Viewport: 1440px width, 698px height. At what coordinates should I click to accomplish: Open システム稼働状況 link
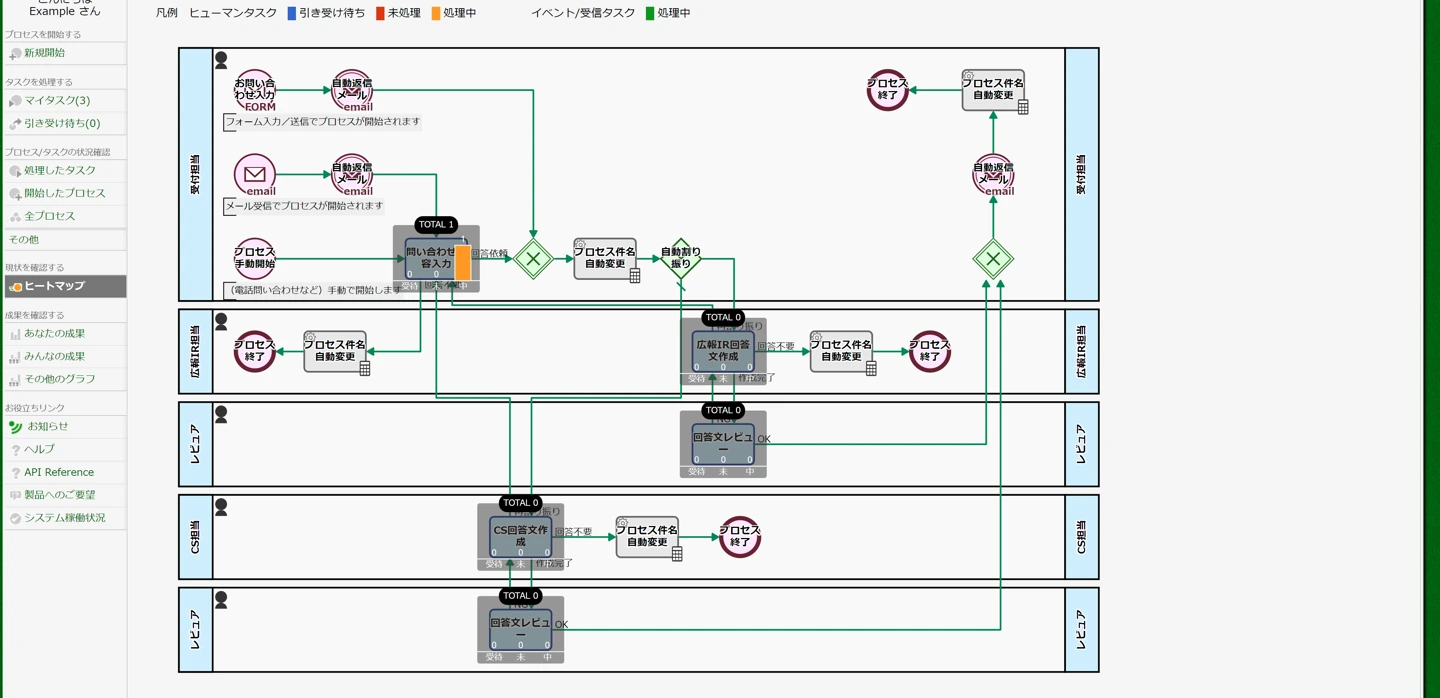tap(64, 518)
